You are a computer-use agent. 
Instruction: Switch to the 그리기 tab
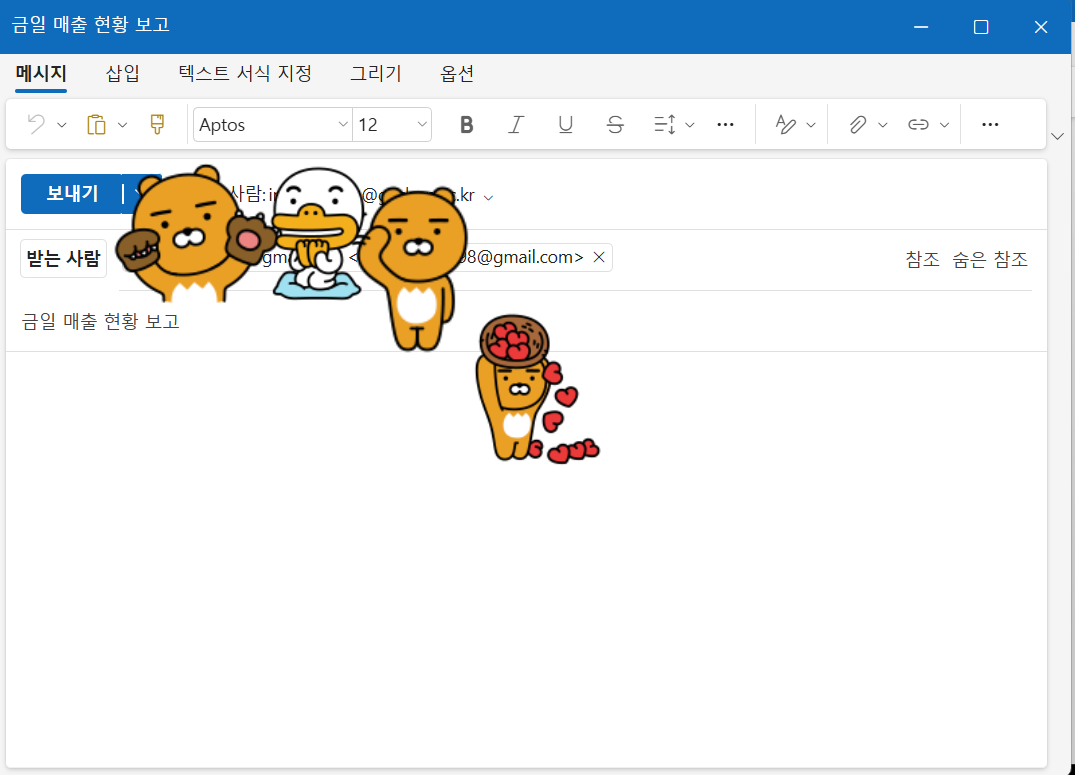(x=376, y=73)
